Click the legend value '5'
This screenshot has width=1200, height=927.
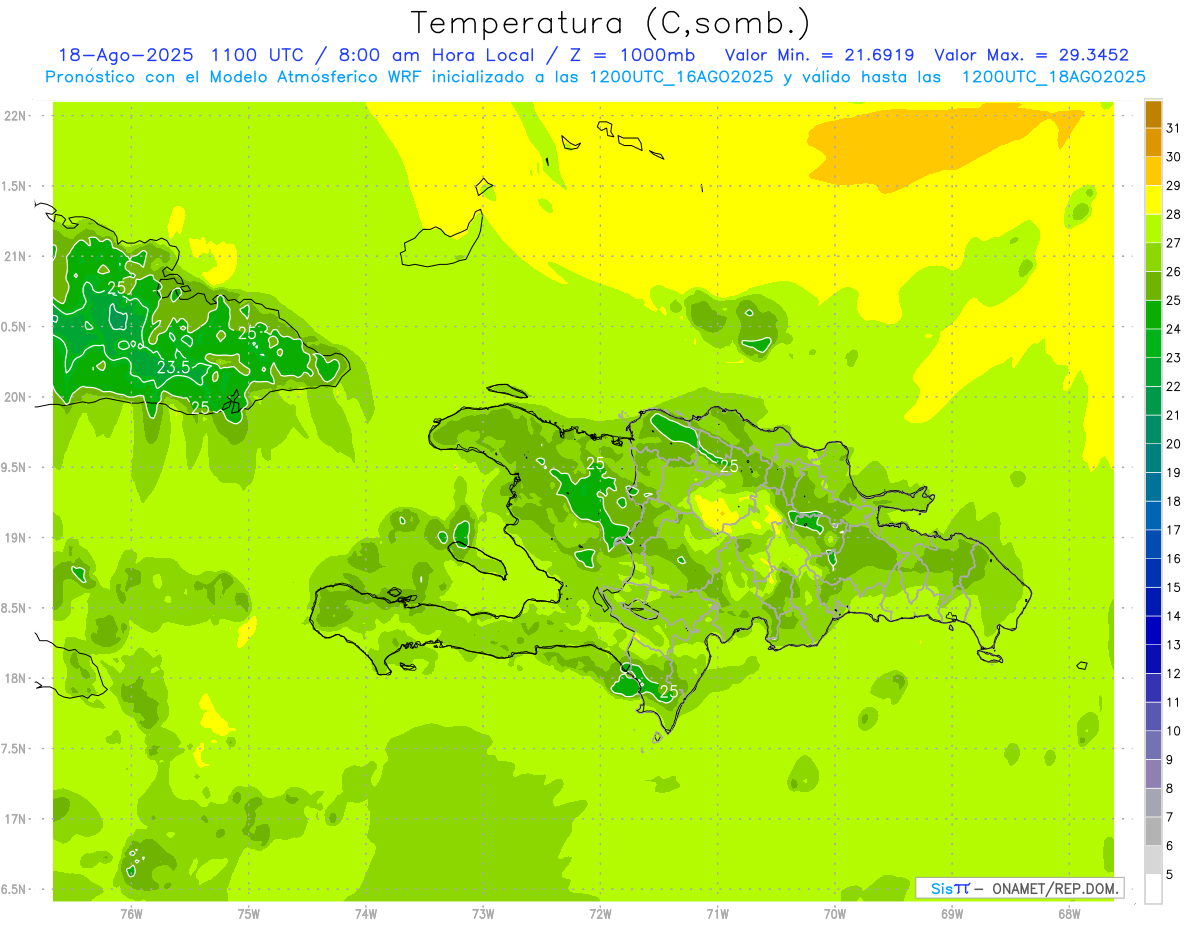1170,875
